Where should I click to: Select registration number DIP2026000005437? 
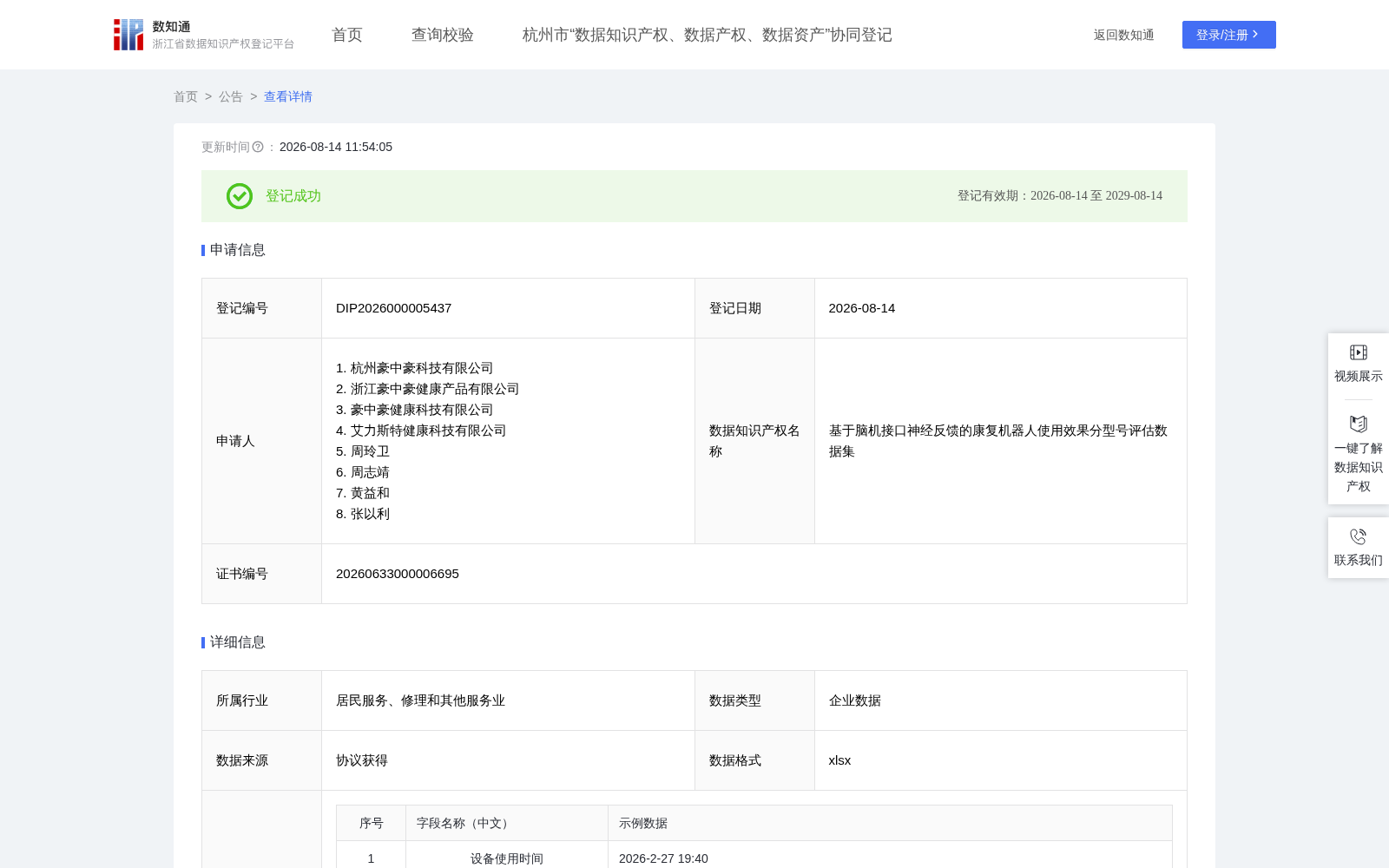point(394,308)
